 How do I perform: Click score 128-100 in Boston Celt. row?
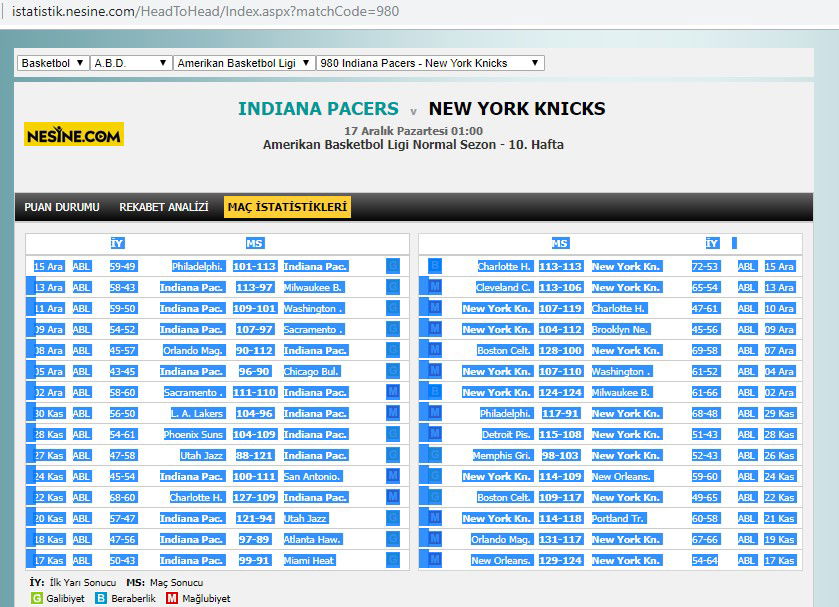[x=560, y=350]
